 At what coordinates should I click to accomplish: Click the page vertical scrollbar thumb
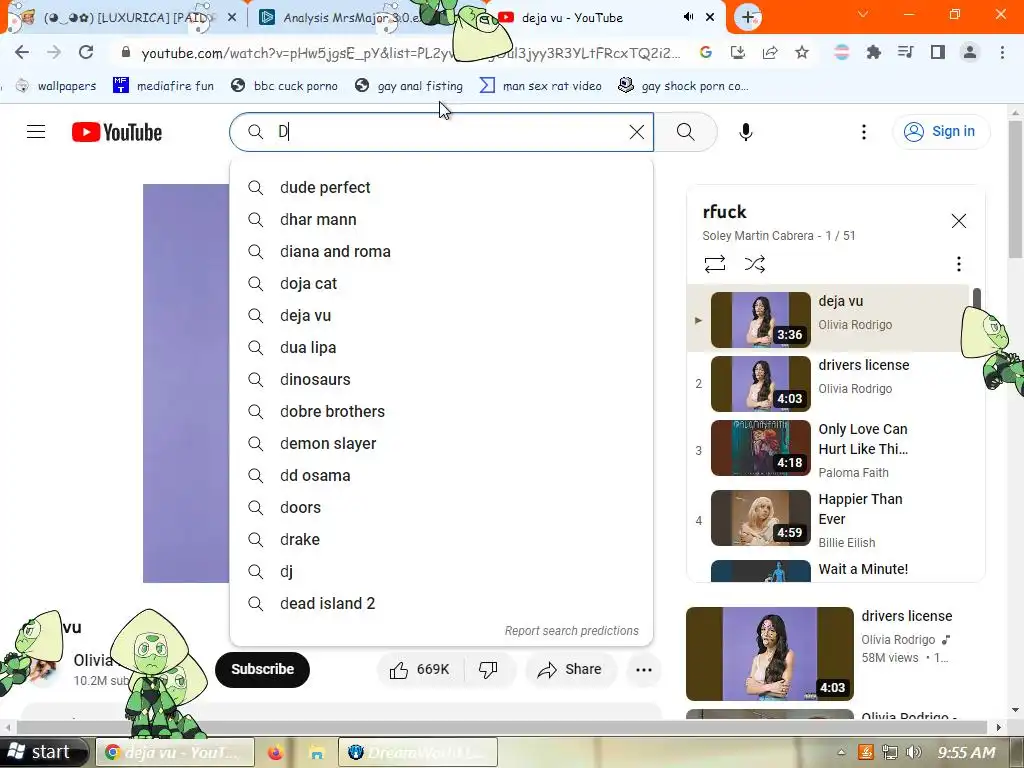click(1016, 189)
